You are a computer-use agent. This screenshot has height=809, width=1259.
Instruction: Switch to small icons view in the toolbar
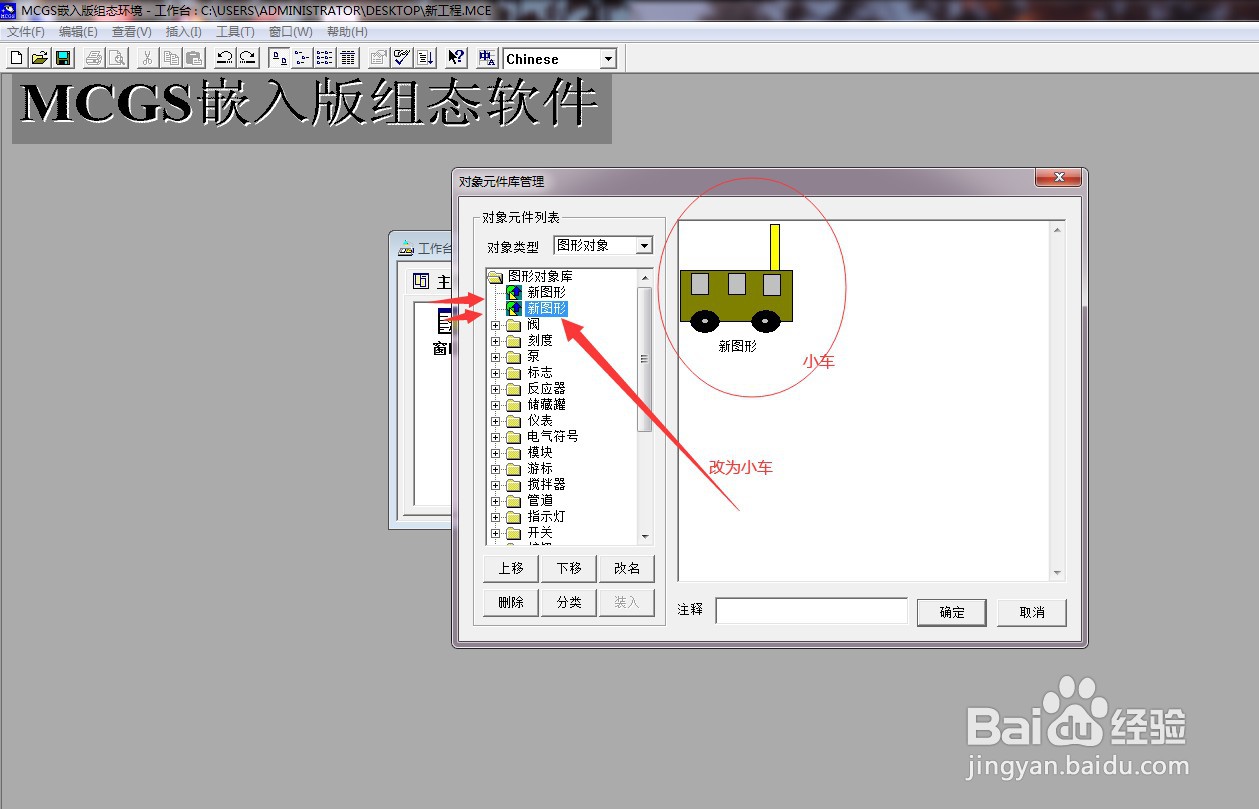pos(302,58)
